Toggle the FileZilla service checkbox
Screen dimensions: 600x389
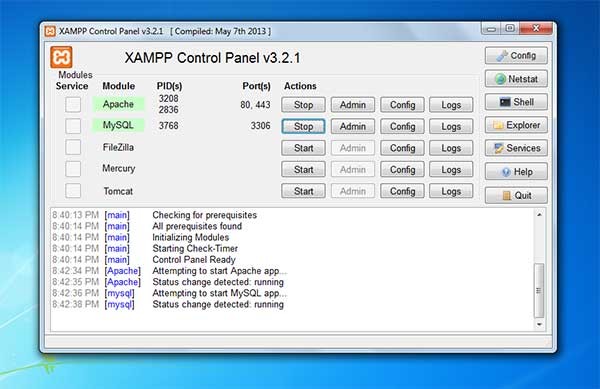pyautogui.click(x=73, y=147)
